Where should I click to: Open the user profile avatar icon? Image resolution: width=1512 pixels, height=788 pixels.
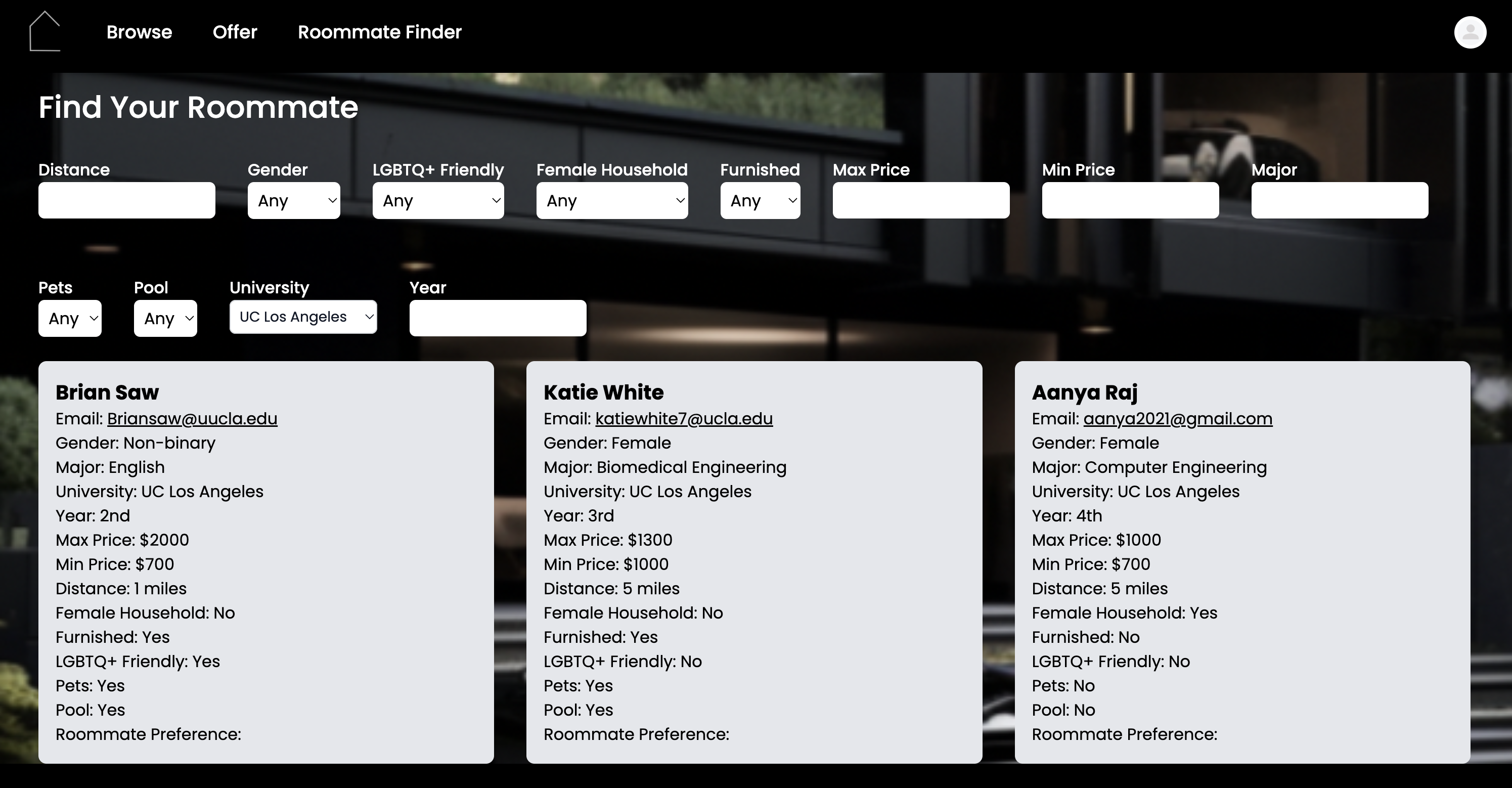point(1470,32)
